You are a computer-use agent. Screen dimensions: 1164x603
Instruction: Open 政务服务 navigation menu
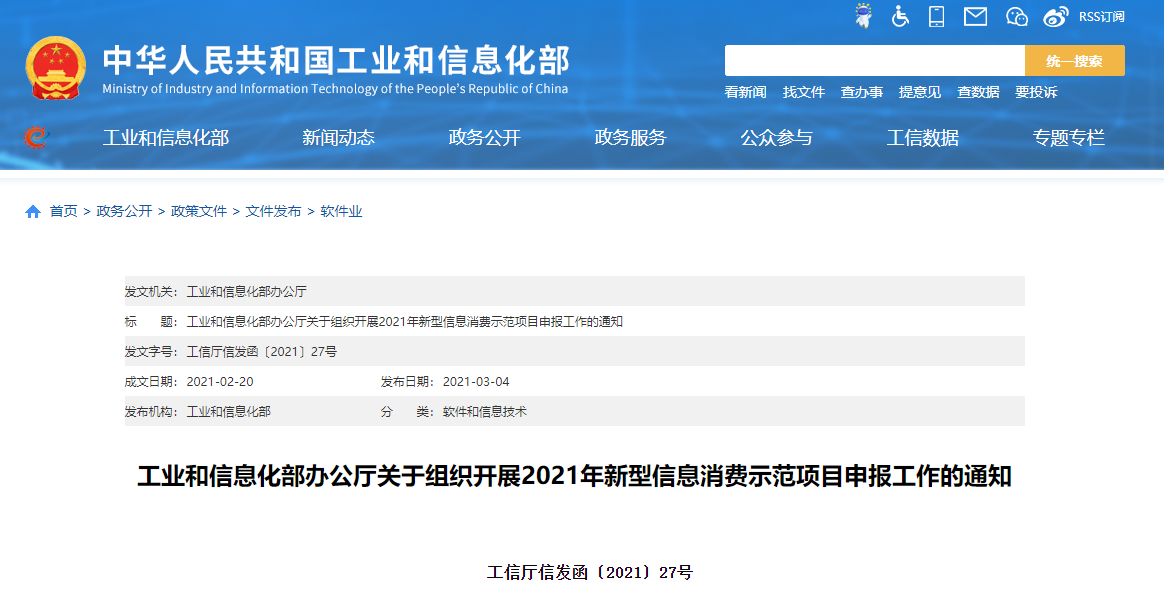click(x=630, y=138)
